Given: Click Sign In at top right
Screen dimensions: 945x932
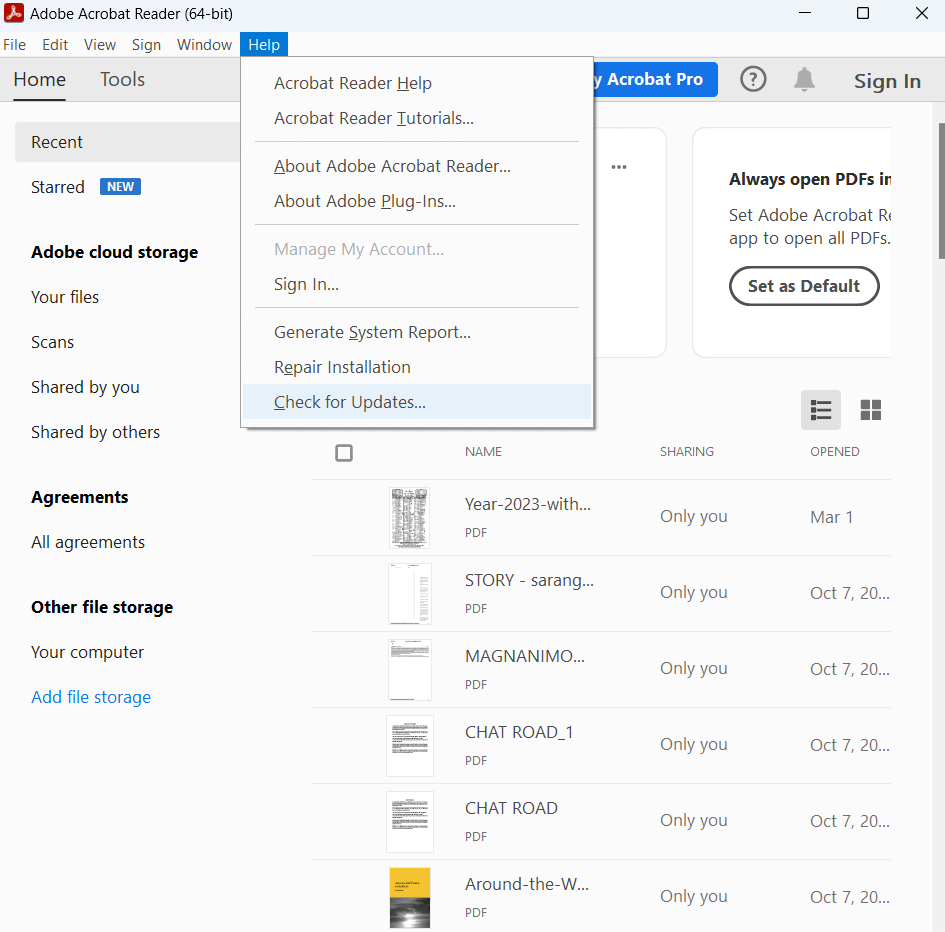Looking at the screenshot, I should tap(887, 81).
